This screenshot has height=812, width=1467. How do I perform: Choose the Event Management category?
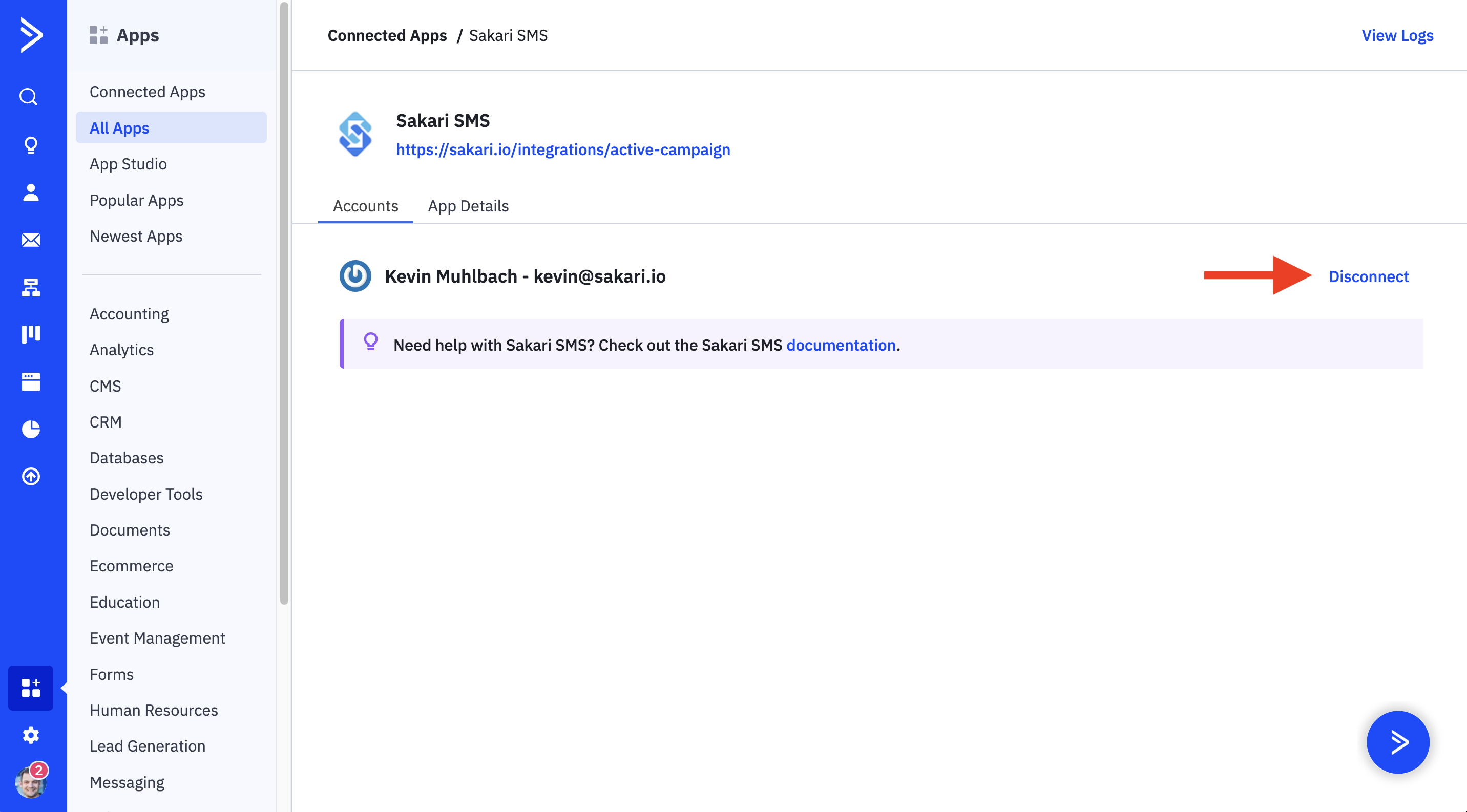click(157, 638)
